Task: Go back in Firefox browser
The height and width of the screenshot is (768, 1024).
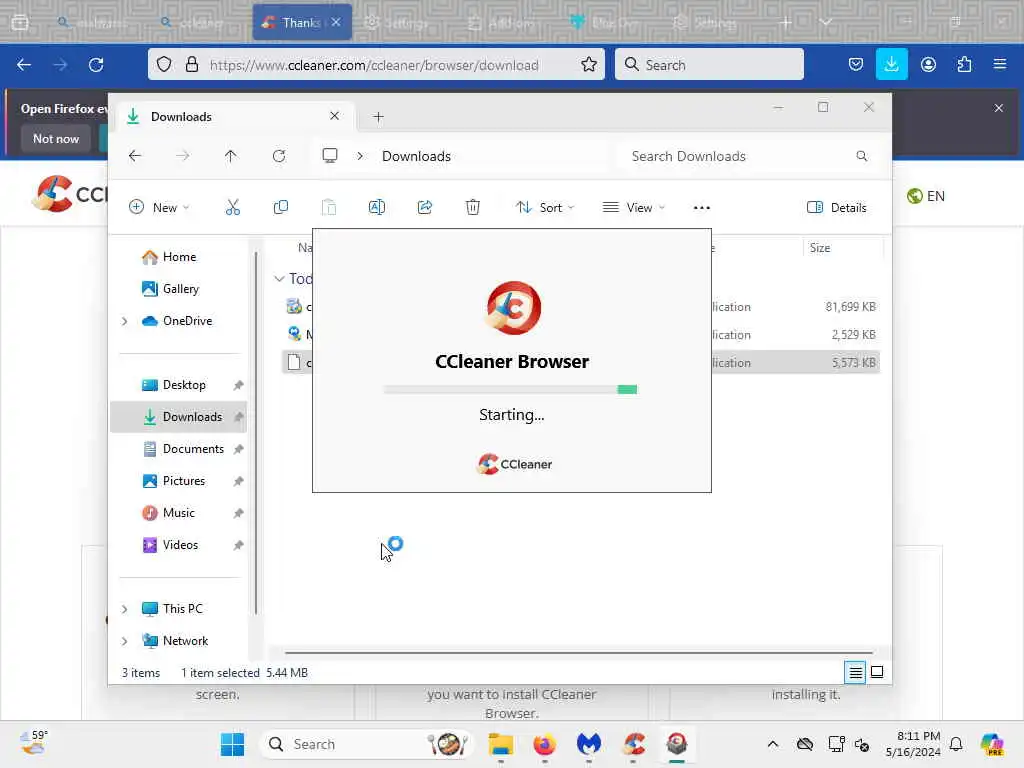Action: coord(24,65)
